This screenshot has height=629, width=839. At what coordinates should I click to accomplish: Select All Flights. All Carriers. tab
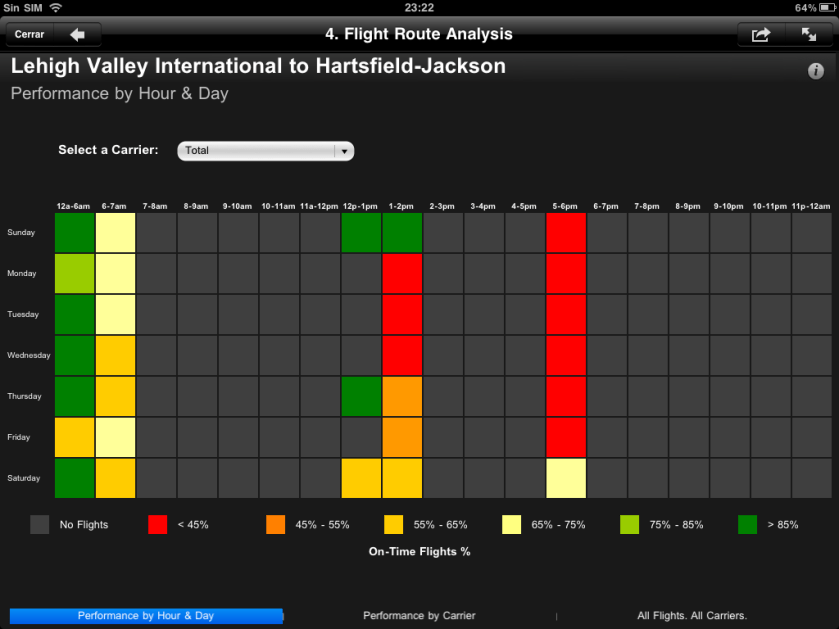tap(692, 616)
